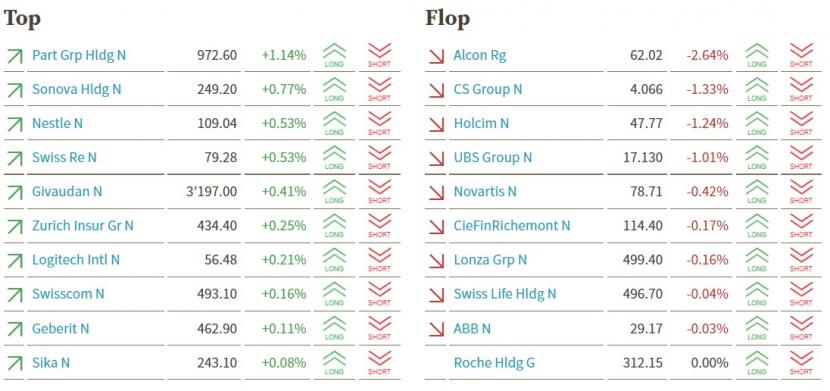Click the SHORT icon for Novartis N
Screen dimensions: 830x391
point(801,192)
